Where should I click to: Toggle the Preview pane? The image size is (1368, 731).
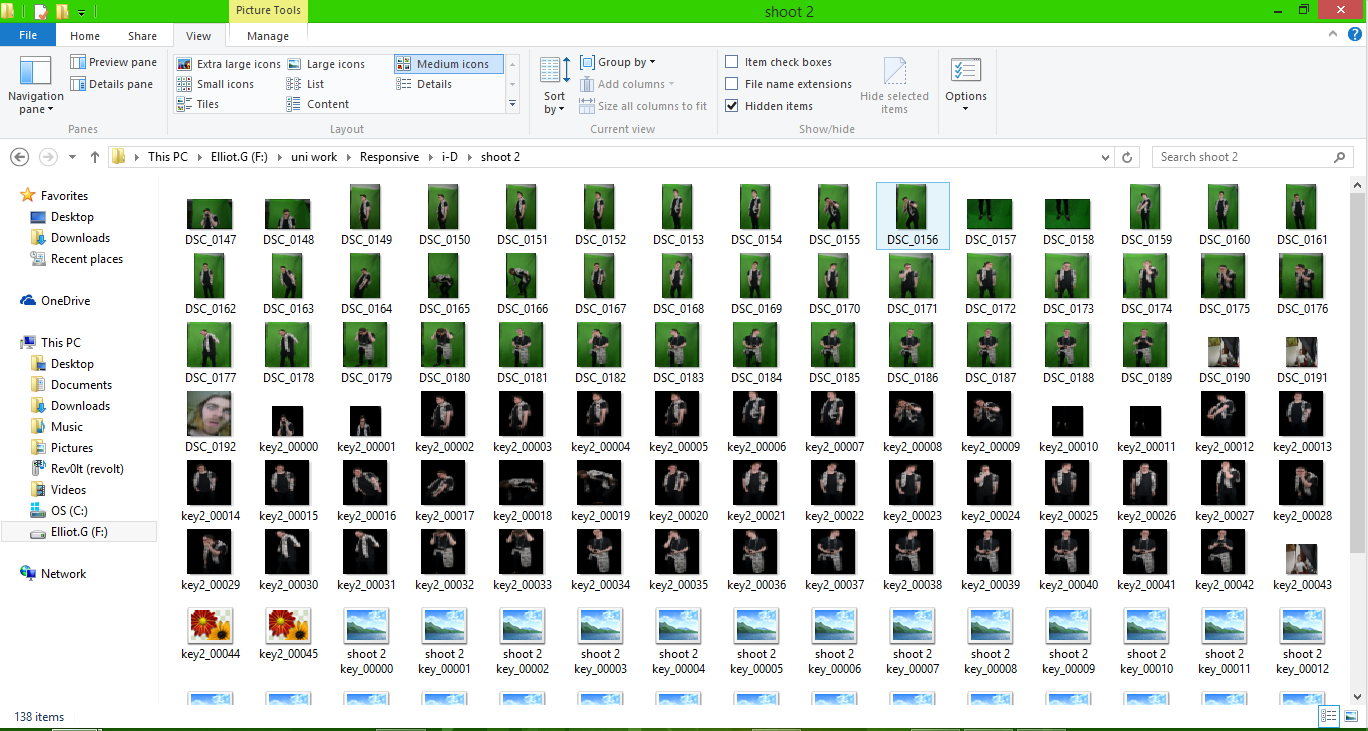click(x=113, y=62)
